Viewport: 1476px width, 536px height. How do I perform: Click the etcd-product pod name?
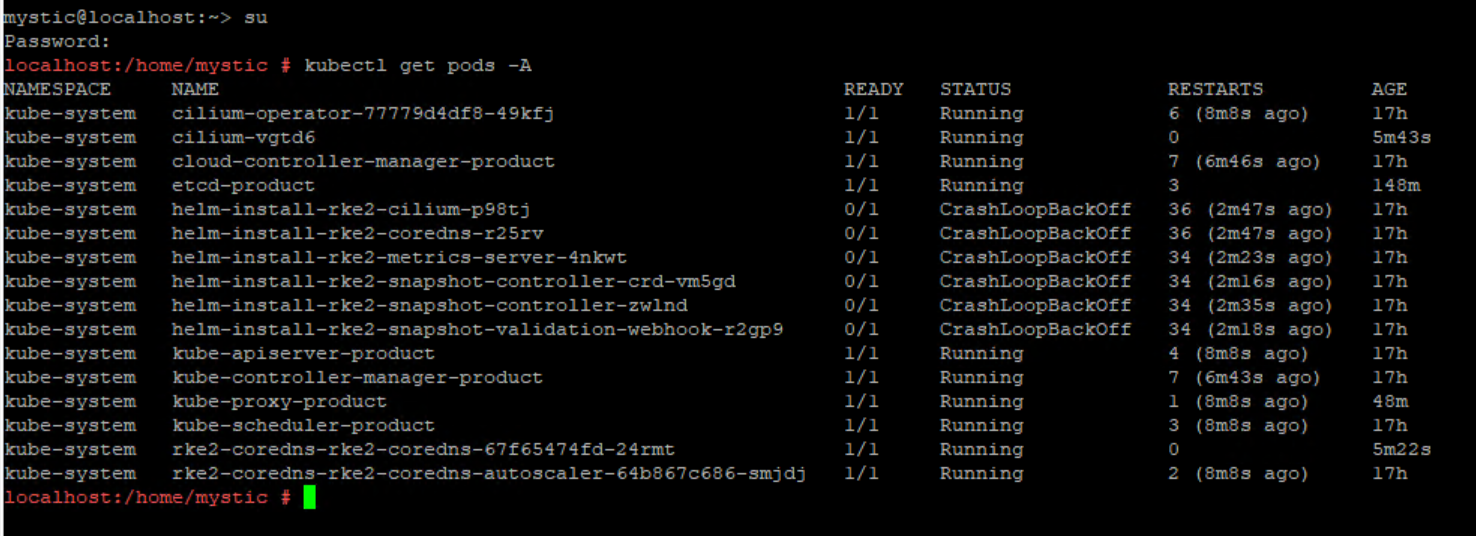click(243, 185)
